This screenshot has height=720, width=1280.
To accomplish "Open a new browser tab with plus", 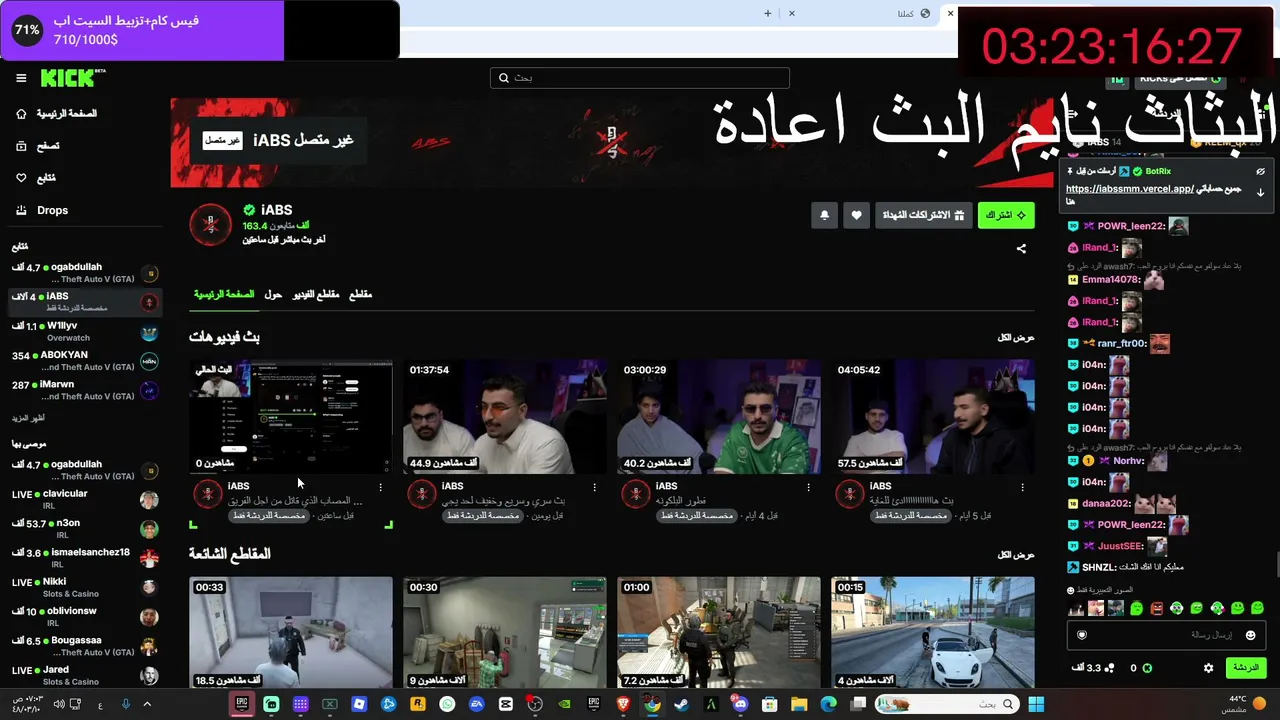I will pyautogui.click(x=768, y=14).
